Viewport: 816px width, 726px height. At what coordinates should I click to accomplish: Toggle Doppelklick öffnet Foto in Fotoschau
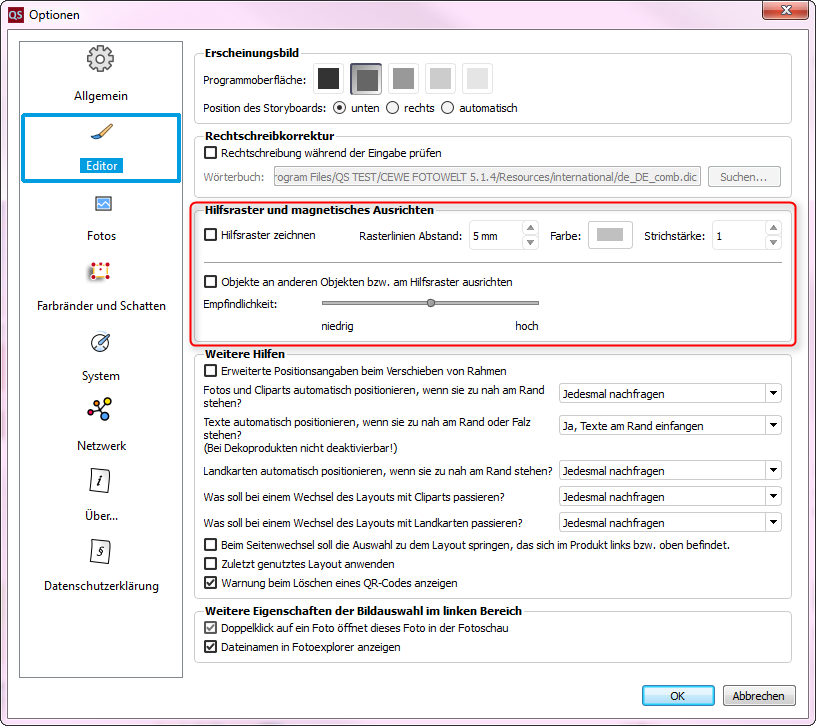click(210, 628)
